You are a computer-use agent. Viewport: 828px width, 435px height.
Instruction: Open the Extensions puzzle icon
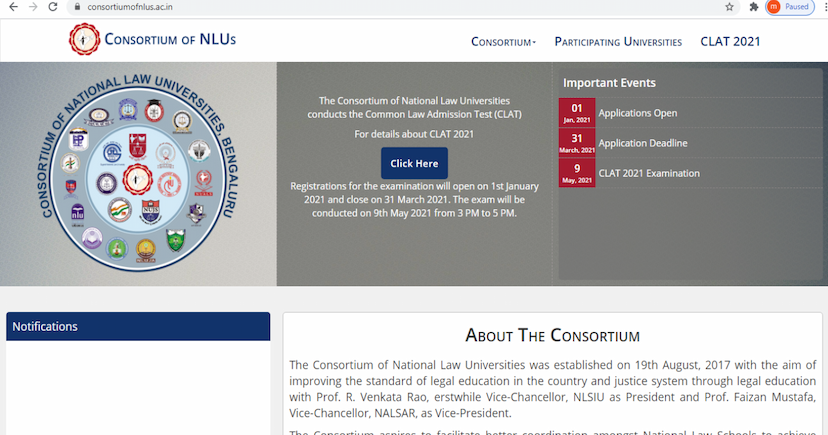(753, 7)
